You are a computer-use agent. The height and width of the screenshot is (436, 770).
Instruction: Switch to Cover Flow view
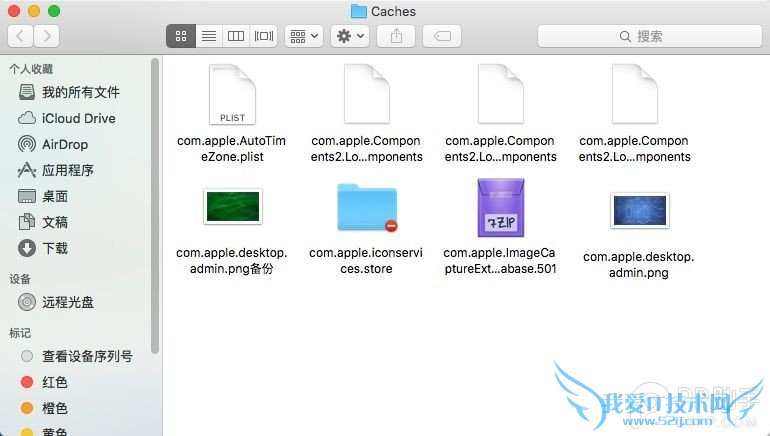pyautogui.click(x=264, y=36)
